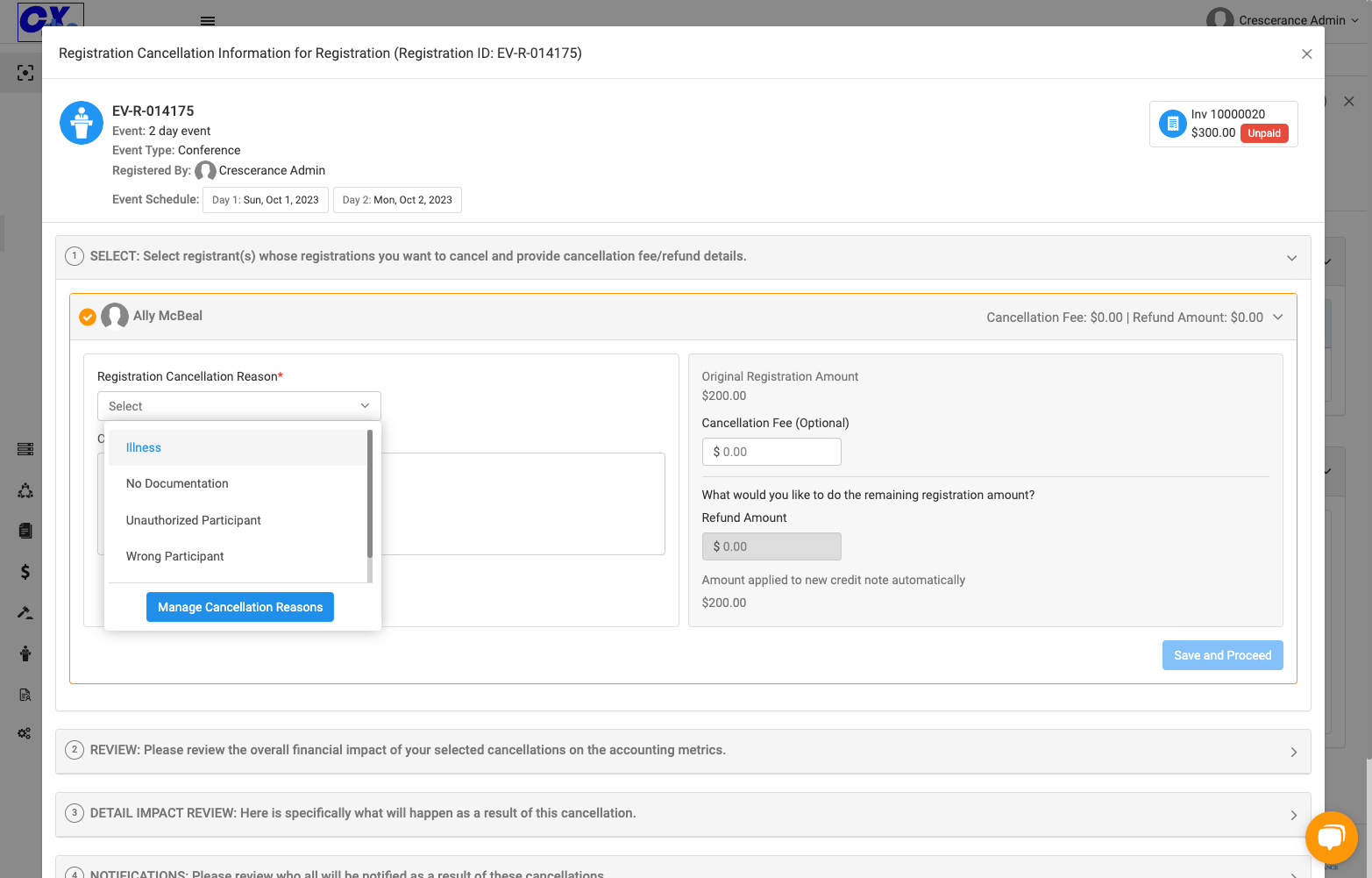Screen dimensions: 1372x878
Task: Open the gears settings icon in sidebar
Action: pos(25,733)
